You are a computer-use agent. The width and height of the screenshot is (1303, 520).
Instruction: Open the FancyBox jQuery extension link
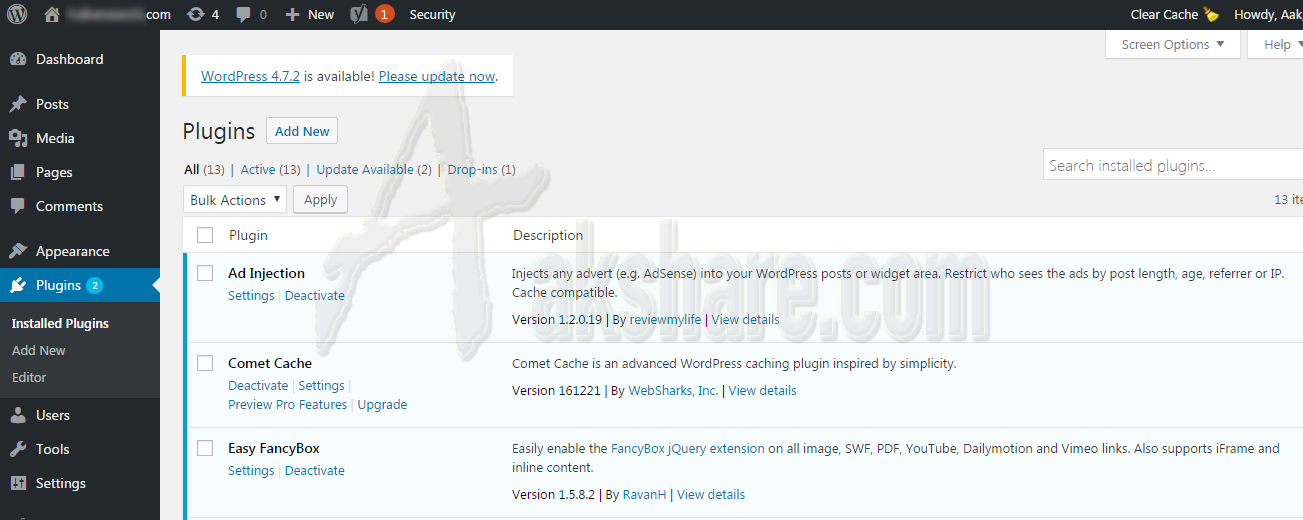pyautogui.click(x=688, y=448)
